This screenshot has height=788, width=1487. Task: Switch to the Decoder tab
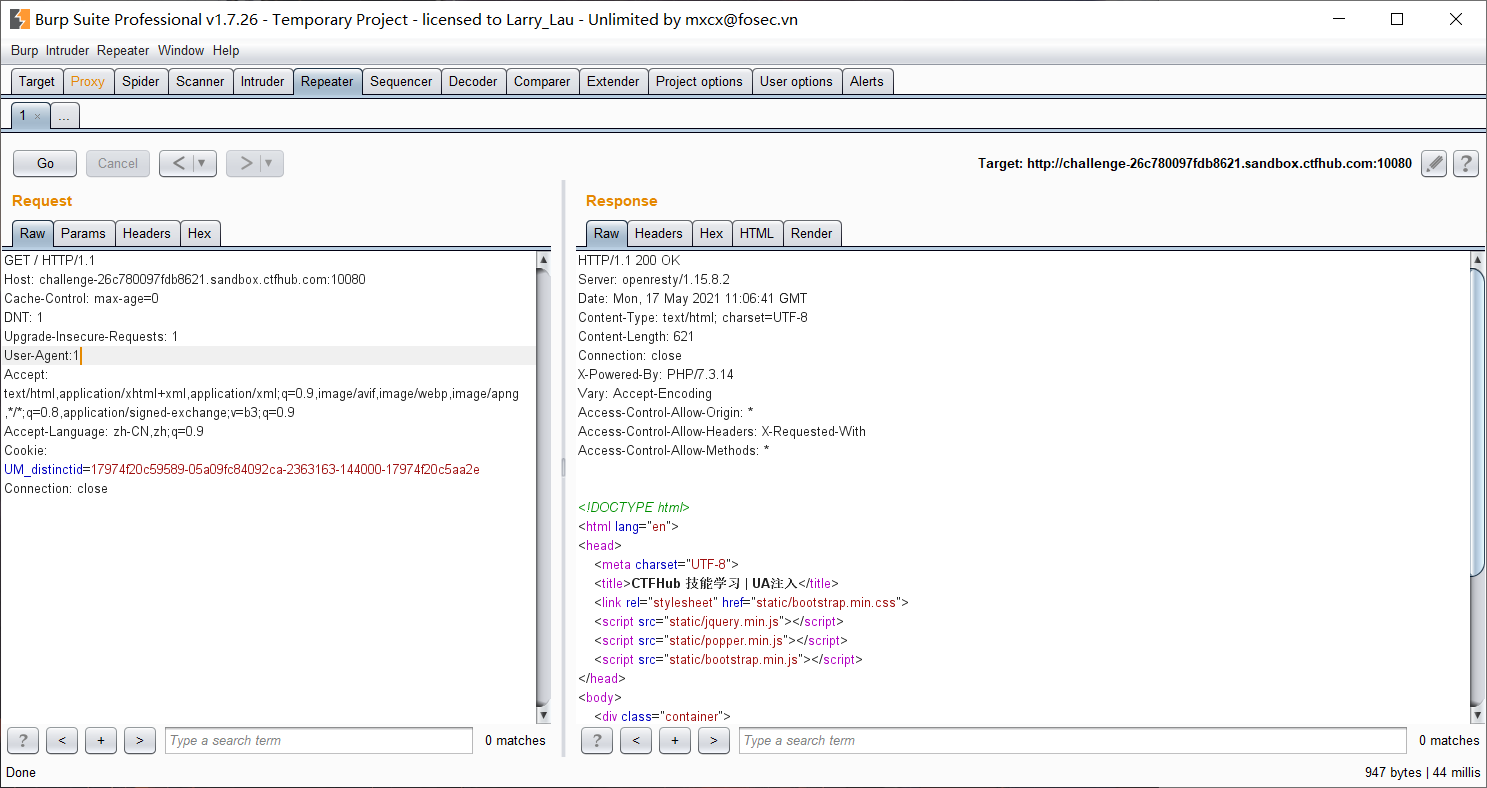click(473, 82)
